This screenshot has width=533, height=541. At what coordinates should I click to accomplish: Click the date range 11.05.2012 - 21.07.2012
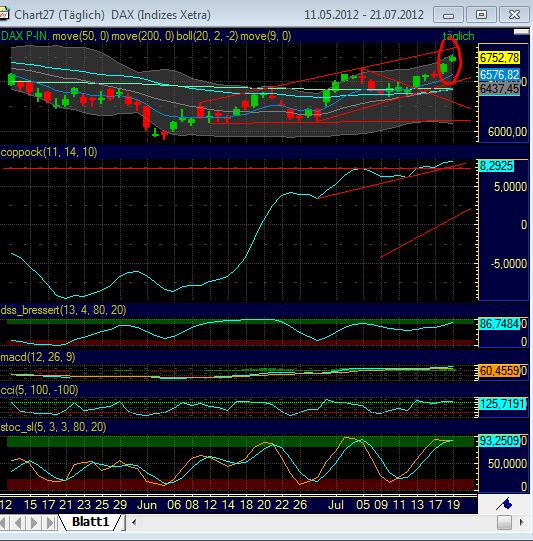pos(364,15)
